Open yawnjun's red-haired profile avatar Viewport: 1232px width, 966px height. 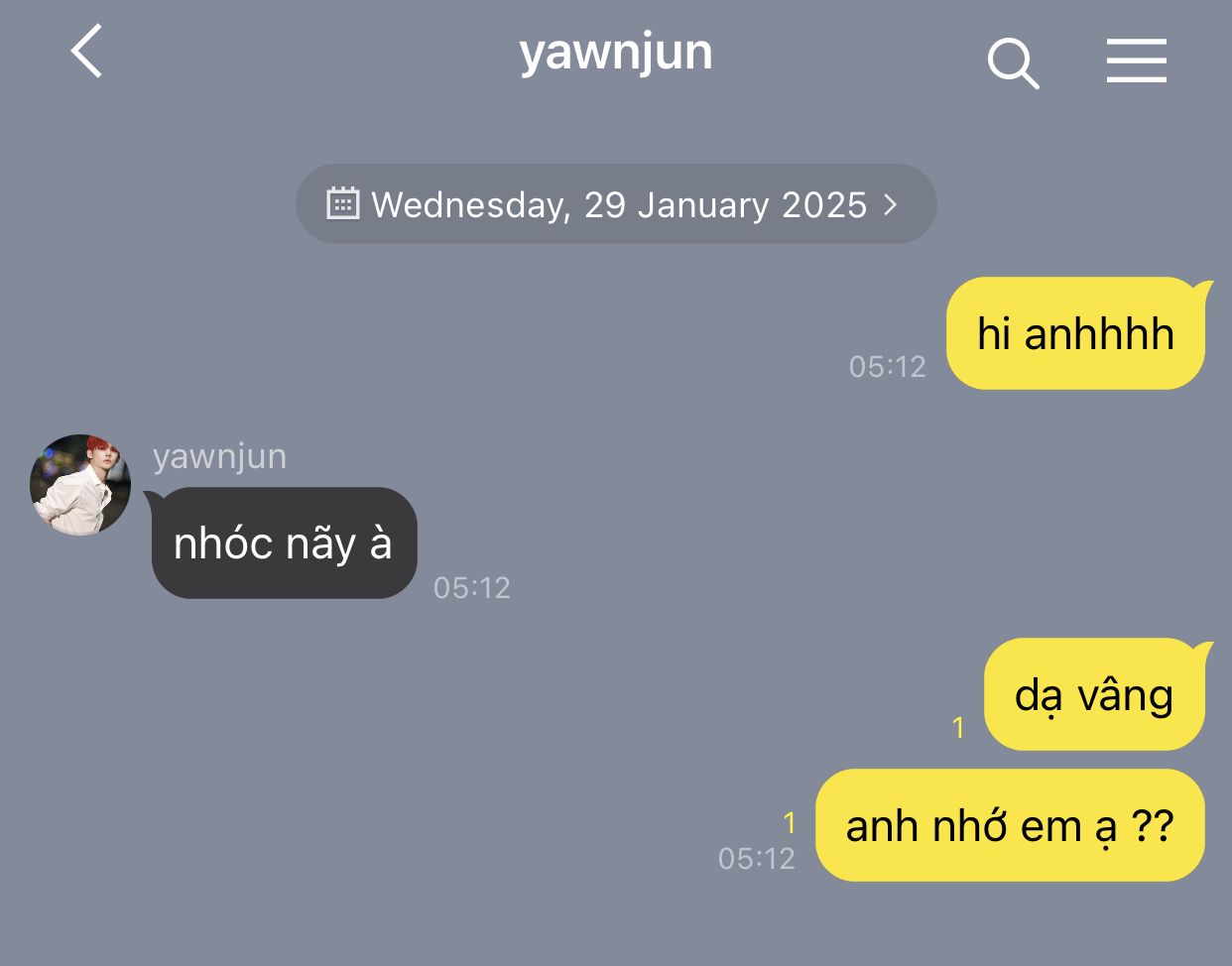(80, 484)
